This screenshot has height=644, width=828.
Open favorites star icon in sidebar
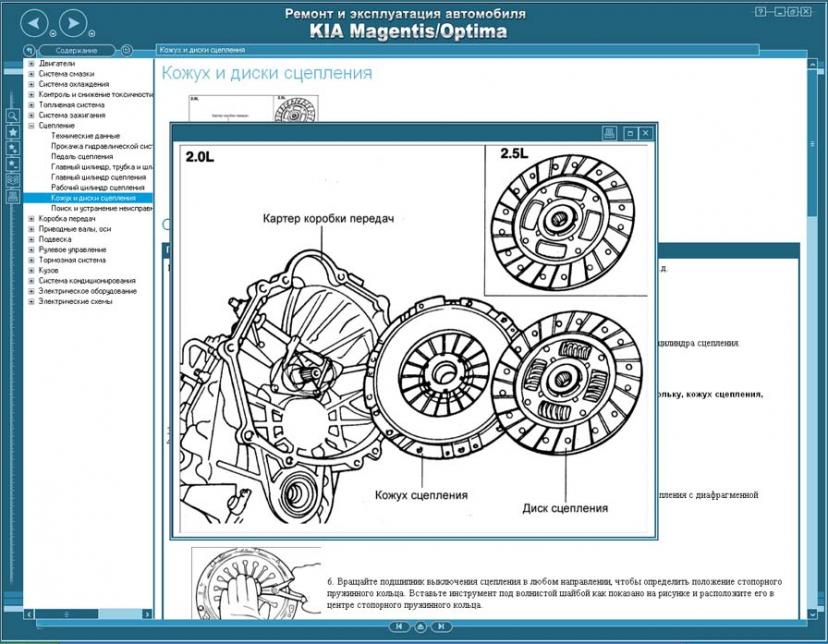(x=13, y=131)
